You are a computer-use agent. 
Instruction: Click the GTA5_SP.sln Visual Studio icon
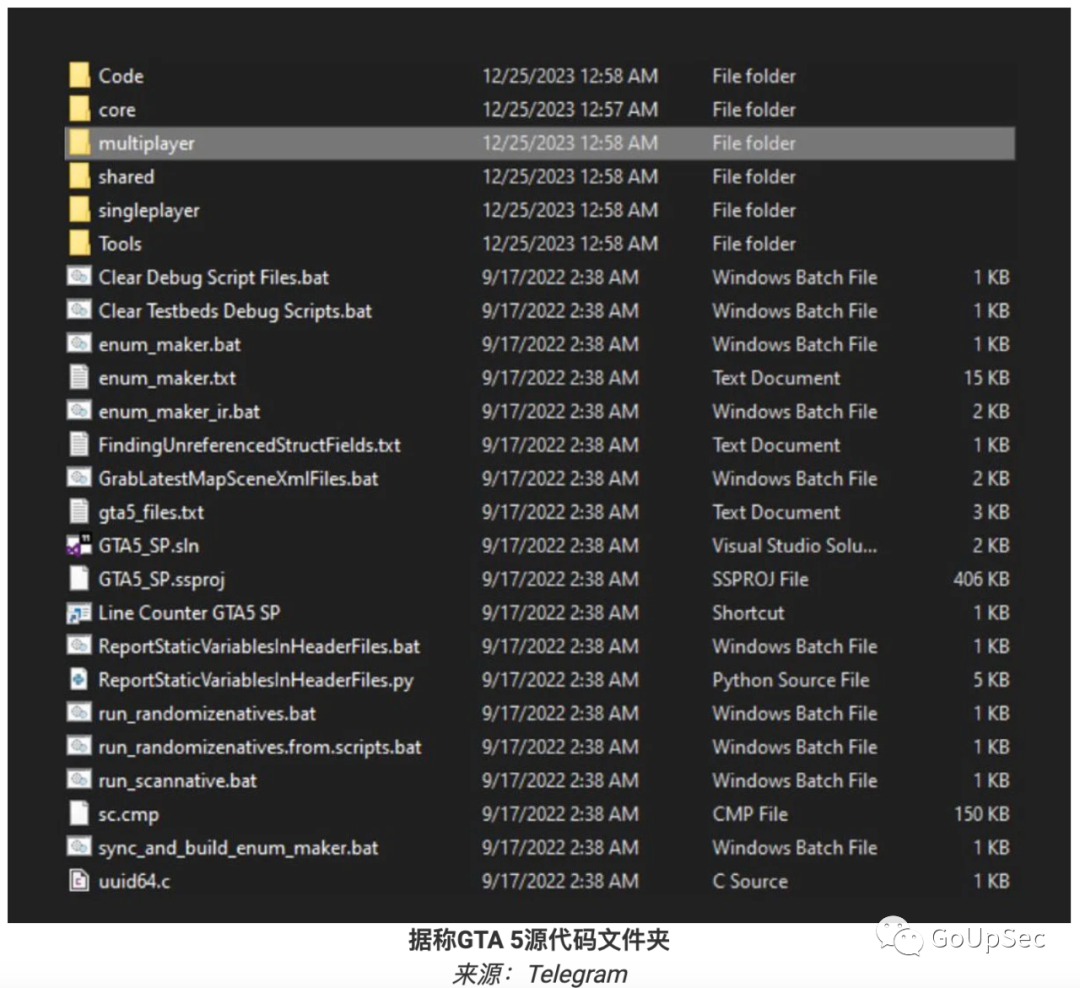(x=79, y=546)
